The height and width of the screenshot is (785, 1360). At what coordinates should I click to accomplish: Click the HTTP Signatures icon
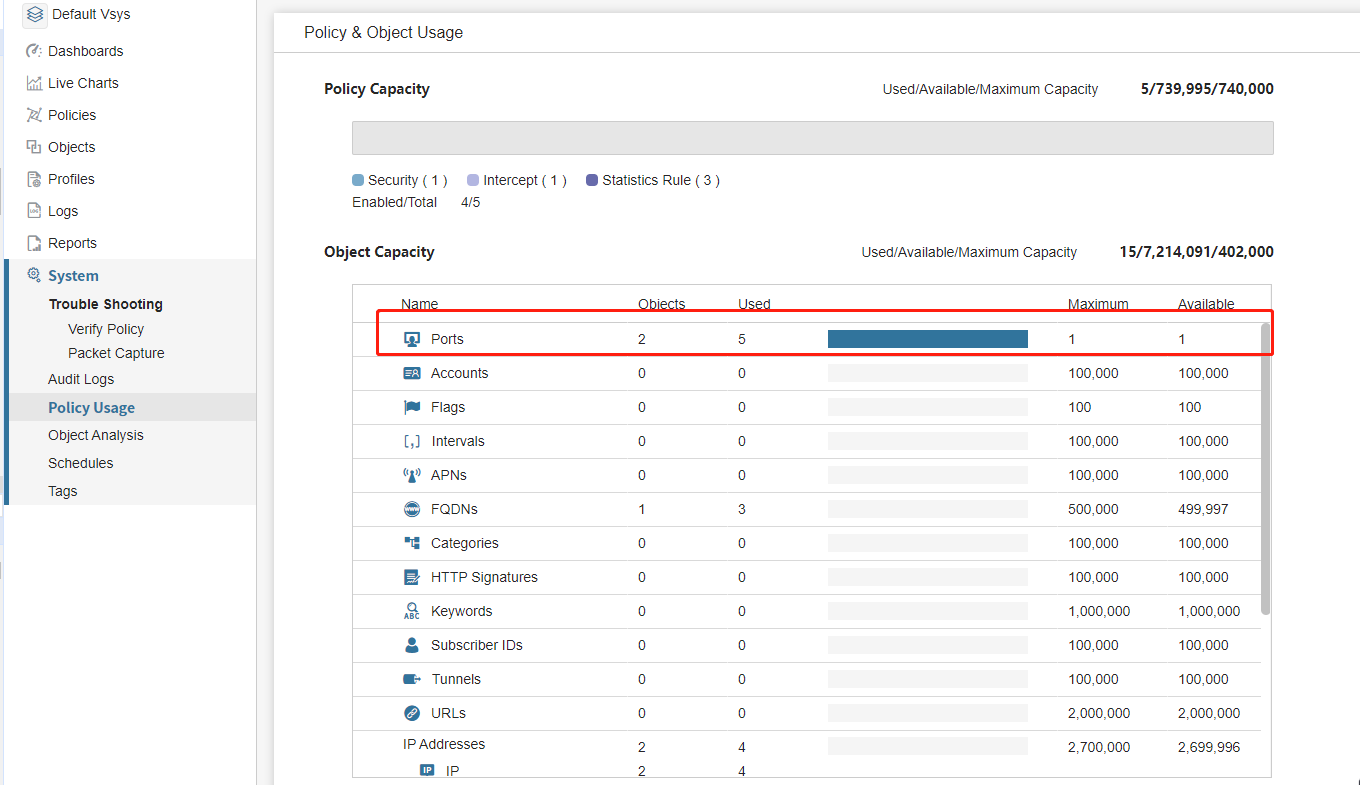[x=412, y=577]
